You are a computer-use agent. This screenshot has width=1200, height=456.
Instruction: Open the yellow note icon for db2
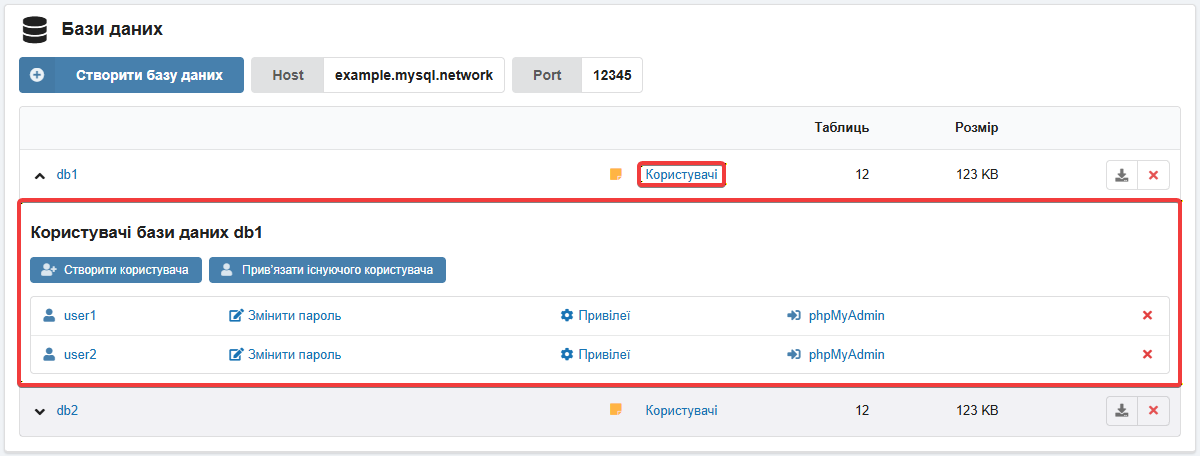point(616,410)
